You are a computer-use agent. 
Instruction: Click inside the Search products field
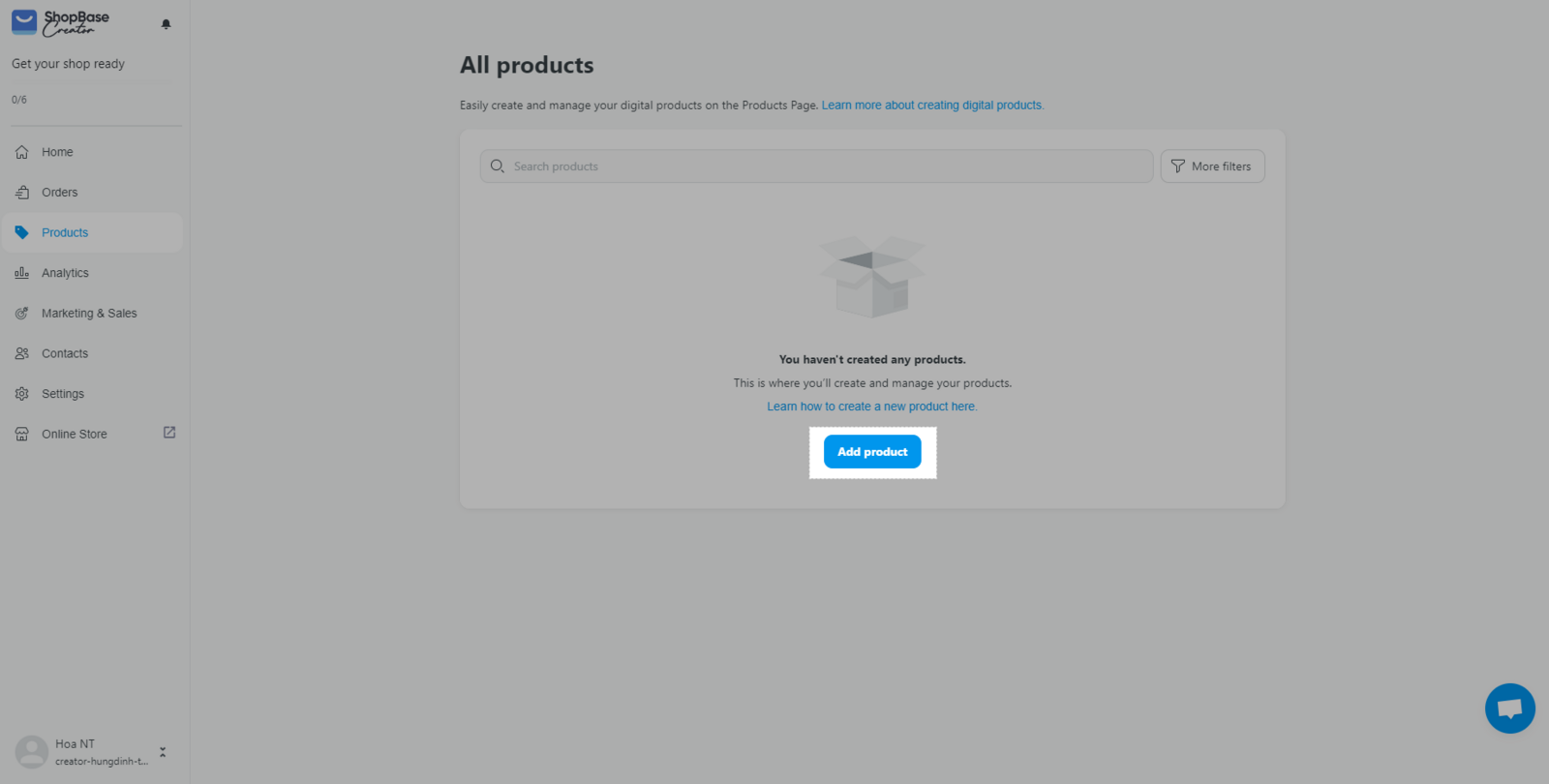pyautogui.click(x=816, y=166)
